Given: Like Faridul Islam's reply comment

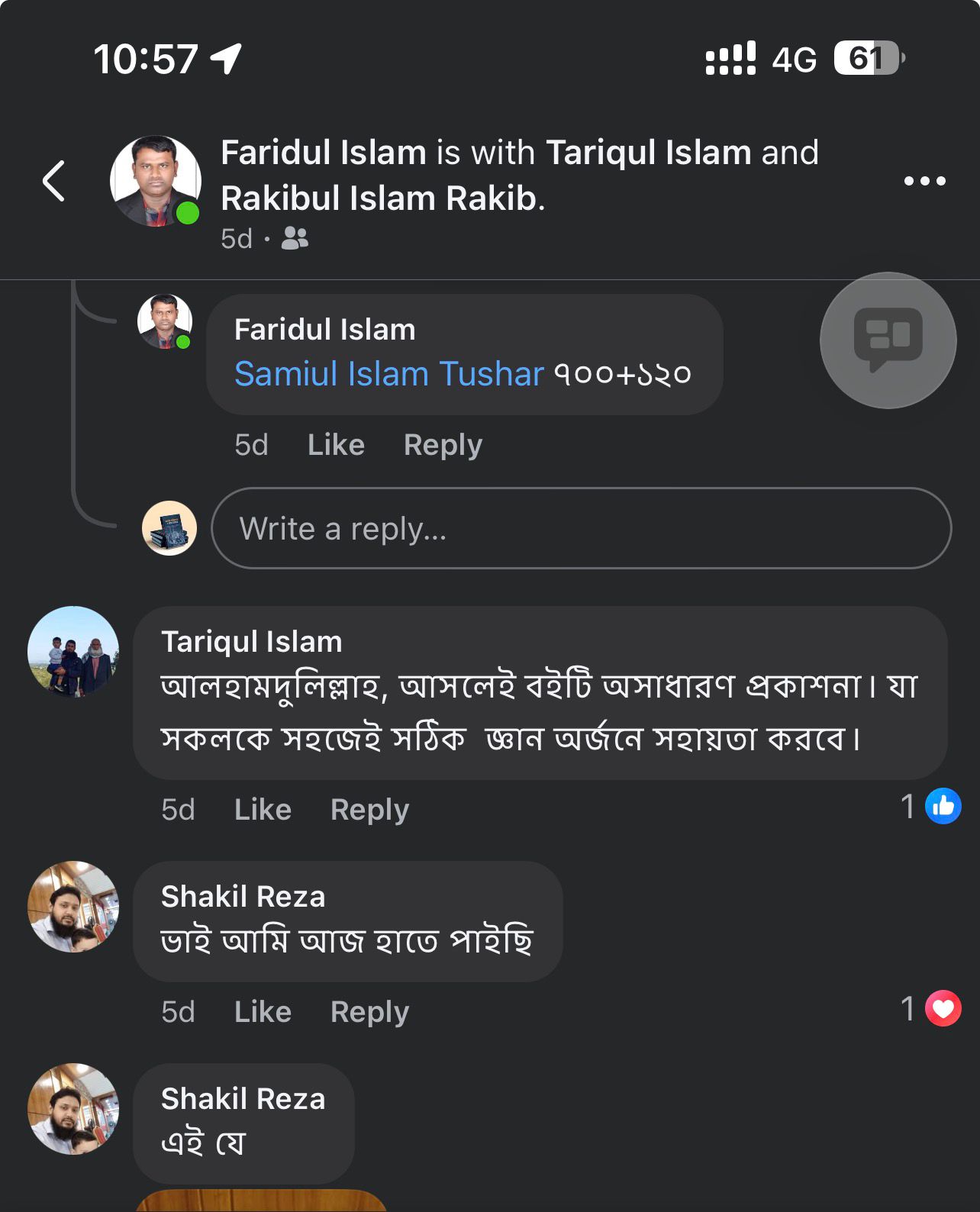Looking at the screenshot, I should point(336,445).
